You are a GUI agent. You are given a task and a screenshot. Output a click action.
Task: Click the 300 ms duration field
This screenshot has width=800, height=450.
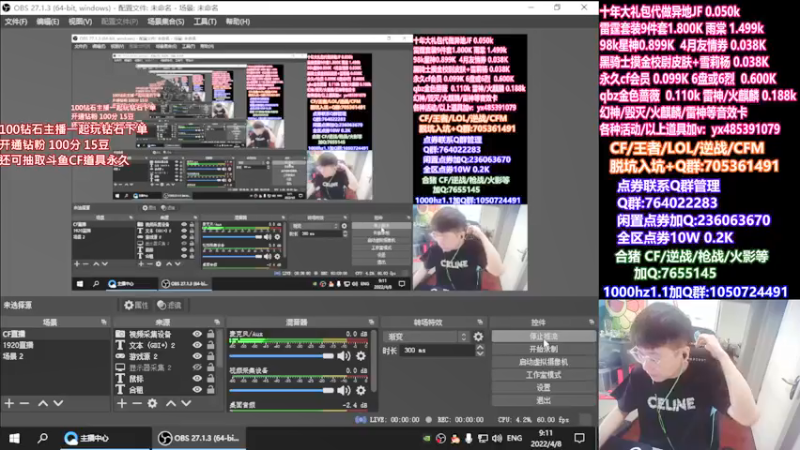tap(438, 351)
